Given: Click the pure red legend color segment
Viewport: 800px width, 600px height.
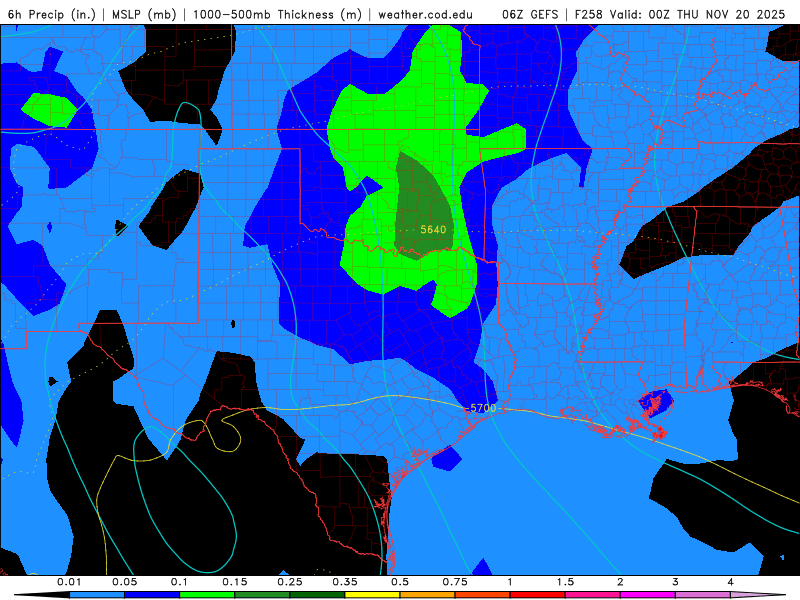Looking at the screenshot, I should [x=538, y=595].
